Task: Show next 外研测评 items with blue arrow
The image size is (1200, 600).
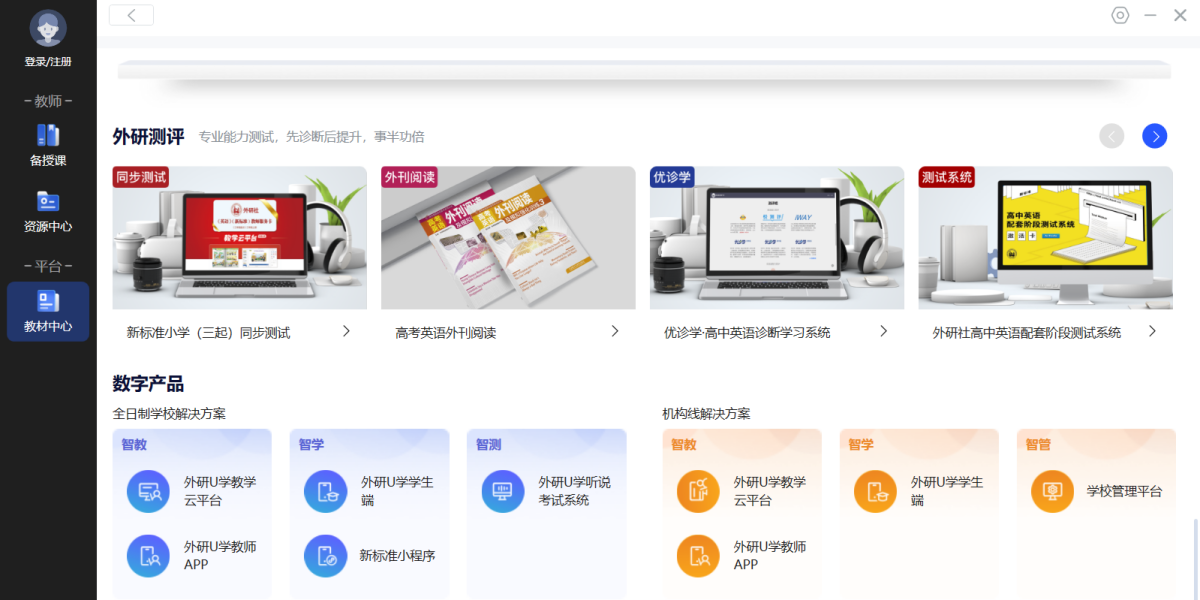Action: click(1154, 136)
